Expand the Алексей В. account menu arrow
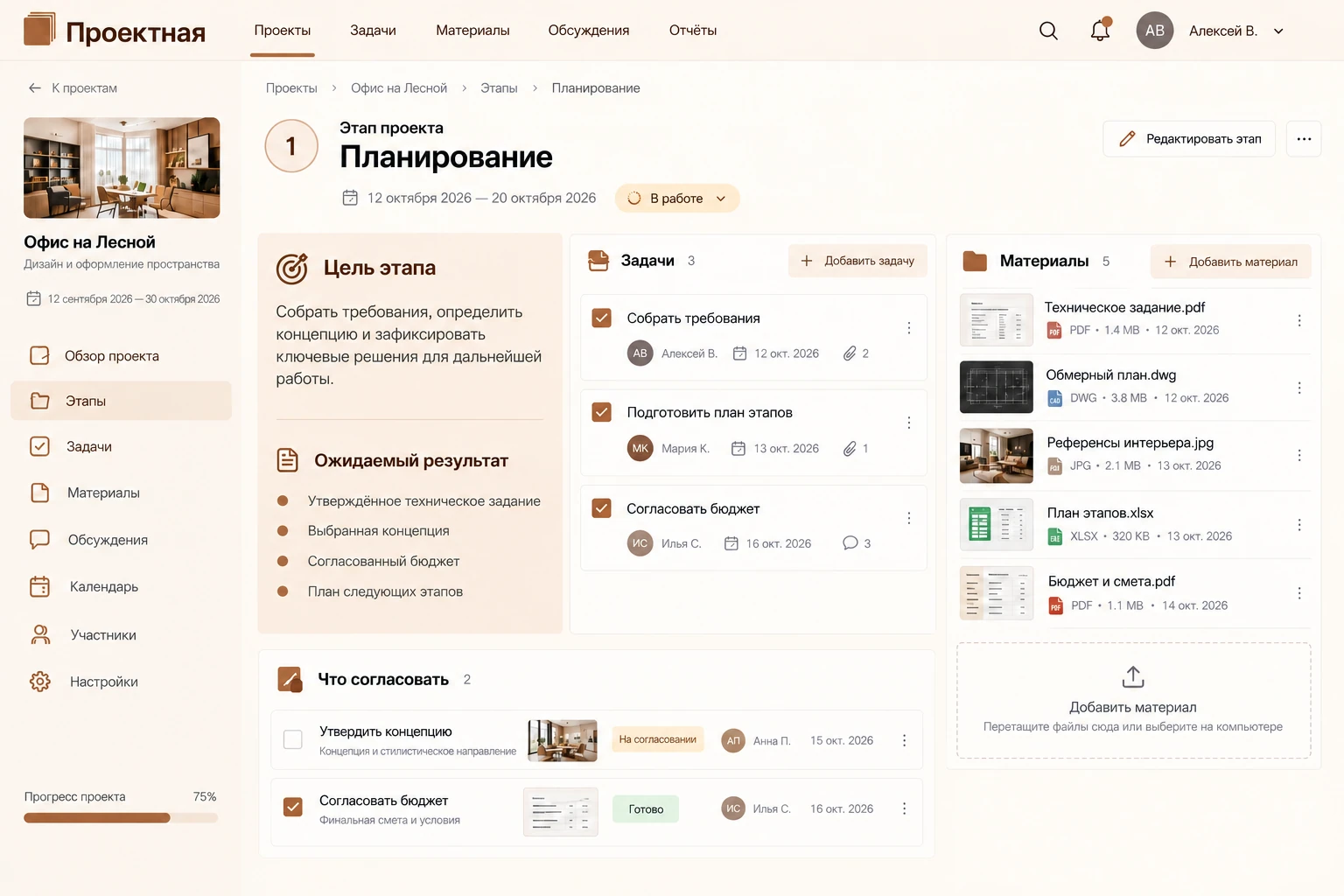Image resolution: width=1344 pixels, height=896 pixels. coord(1278,31)
